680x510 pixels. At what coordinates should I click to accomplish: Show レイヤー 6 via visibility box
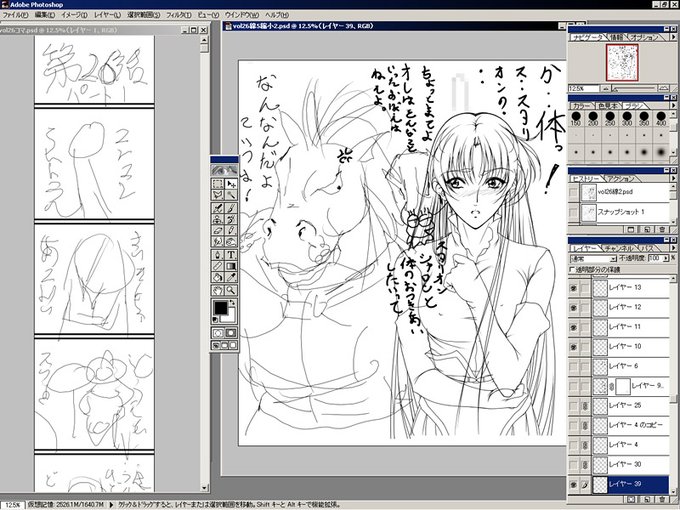[x=573, y=366]
